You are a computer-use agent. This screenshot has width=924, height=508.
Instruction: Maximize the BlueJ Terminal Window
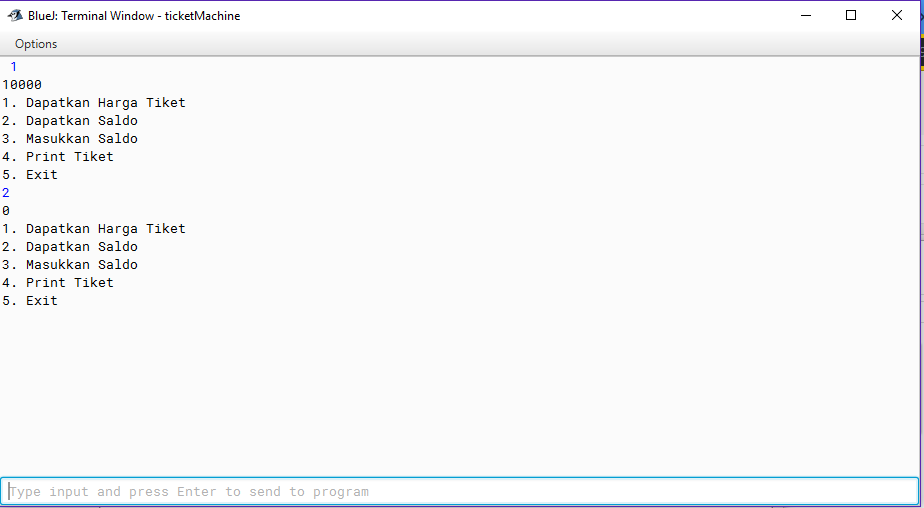(x=851, y=16)
